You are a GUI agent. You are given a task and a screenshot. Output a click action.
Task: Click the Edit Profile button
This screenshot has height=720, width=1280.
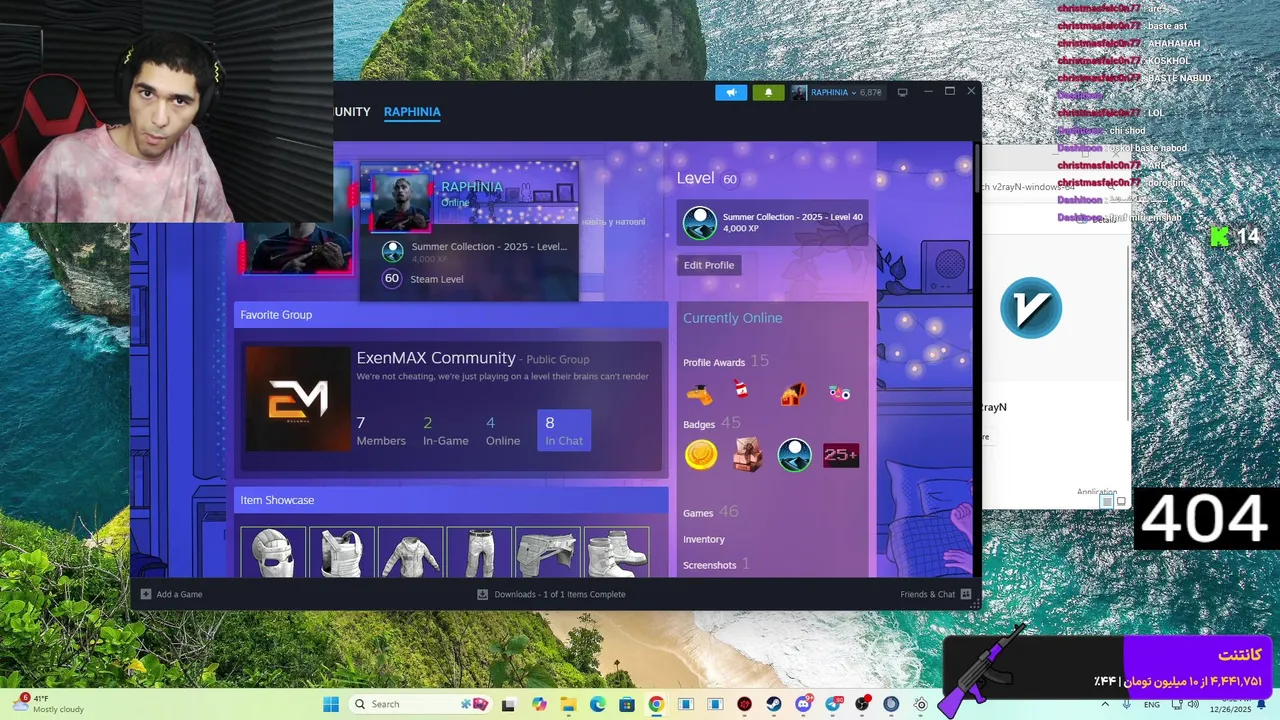709,265
